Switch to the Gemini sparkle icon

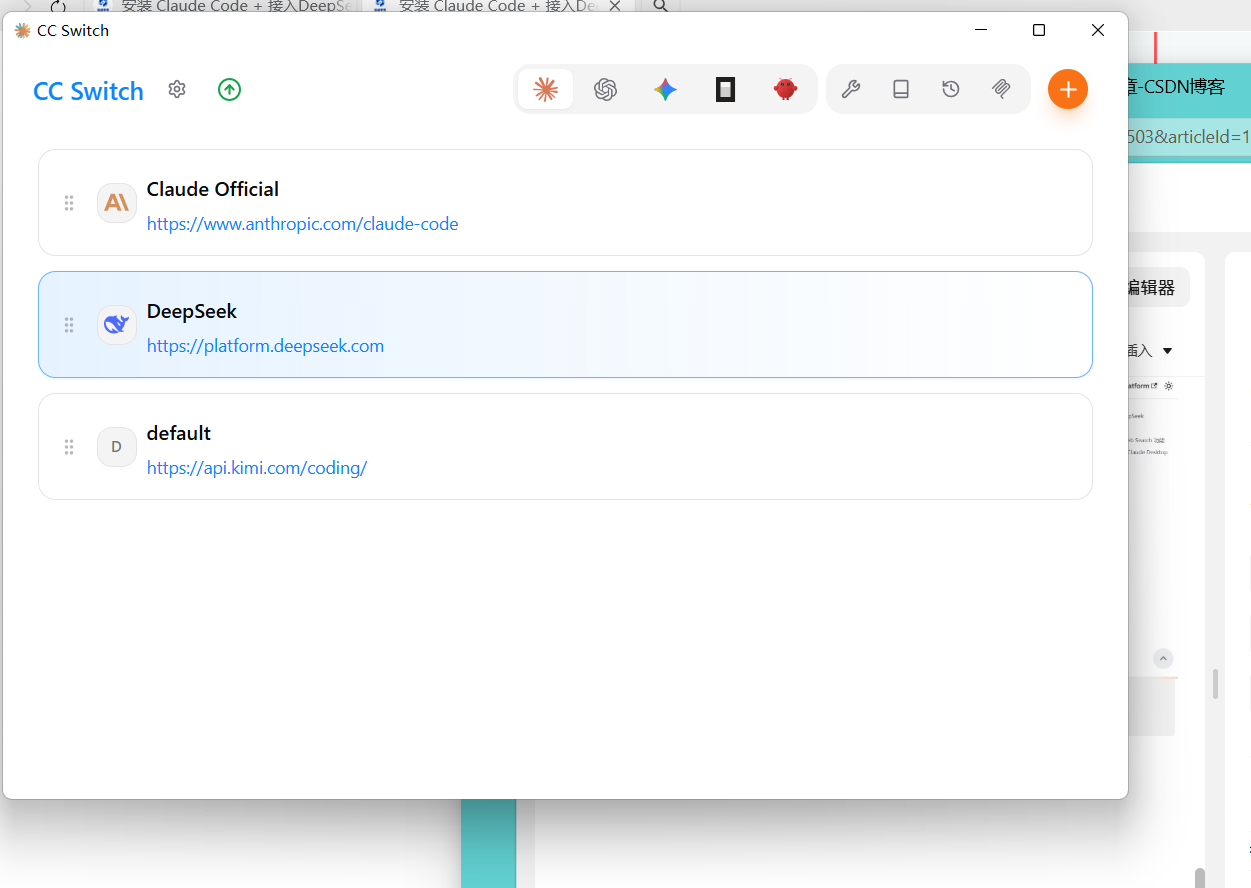665,89
